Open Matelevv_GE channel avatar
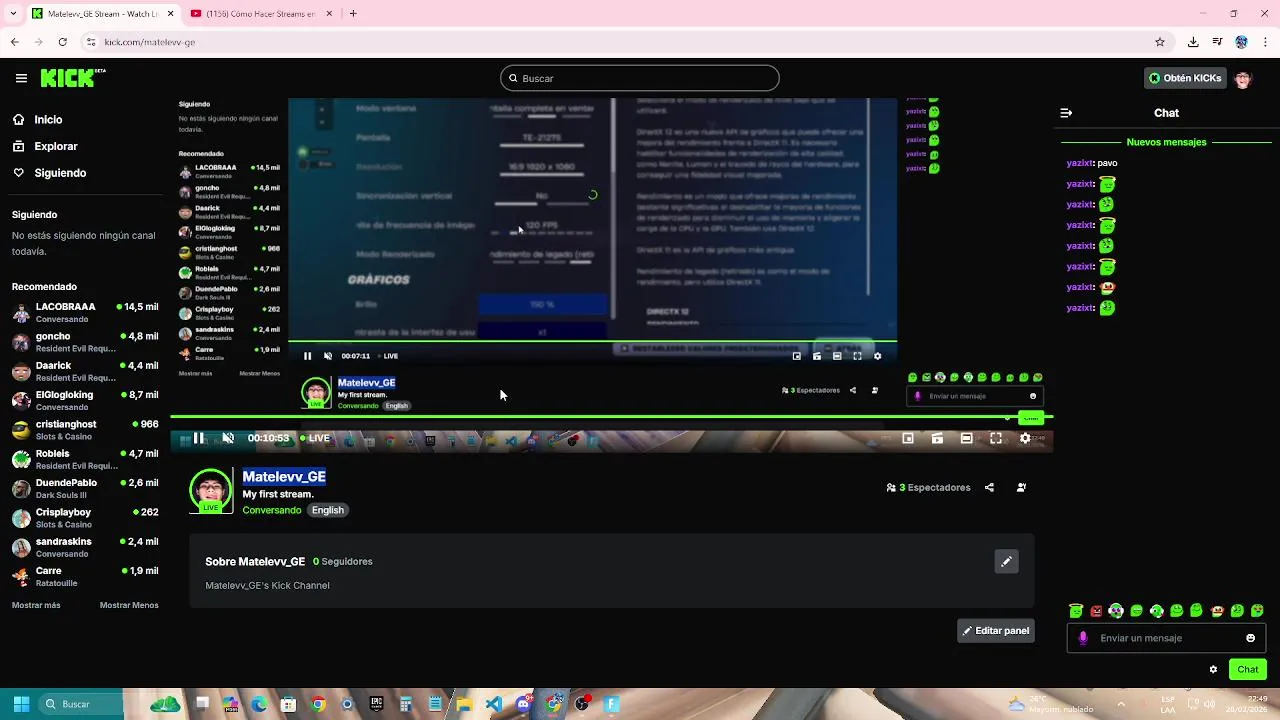 tap(210, 490)
